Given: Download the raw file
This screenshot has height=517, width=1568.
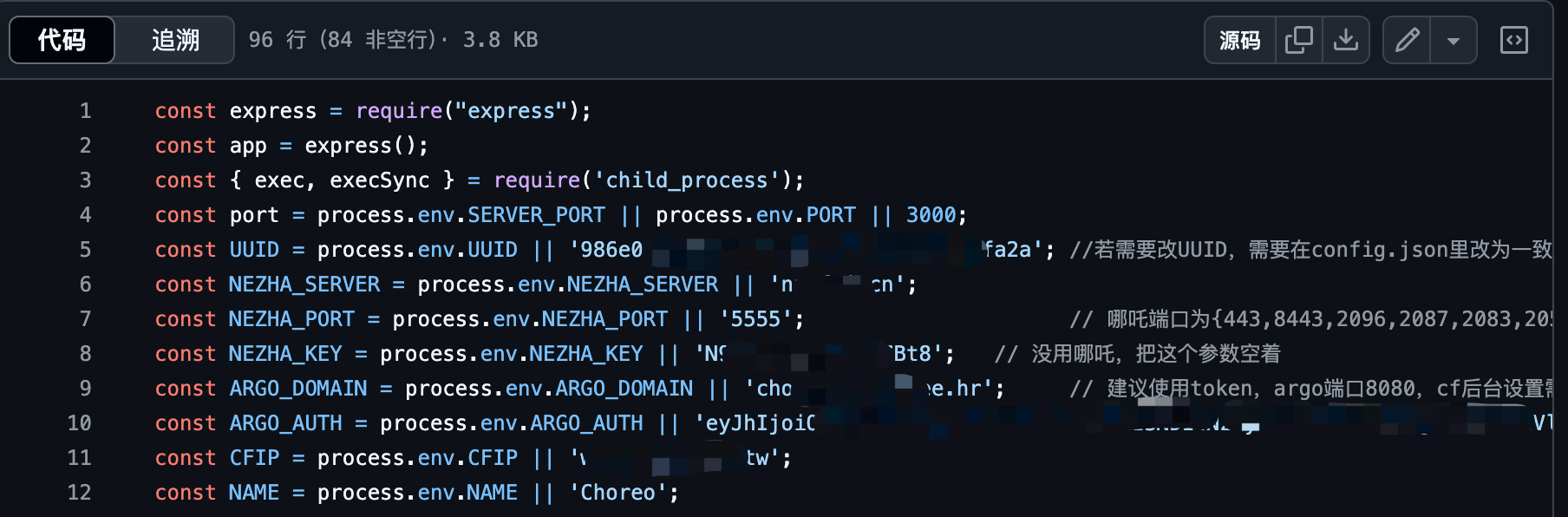Looking at the screenshot, I should coord(1346,40).
